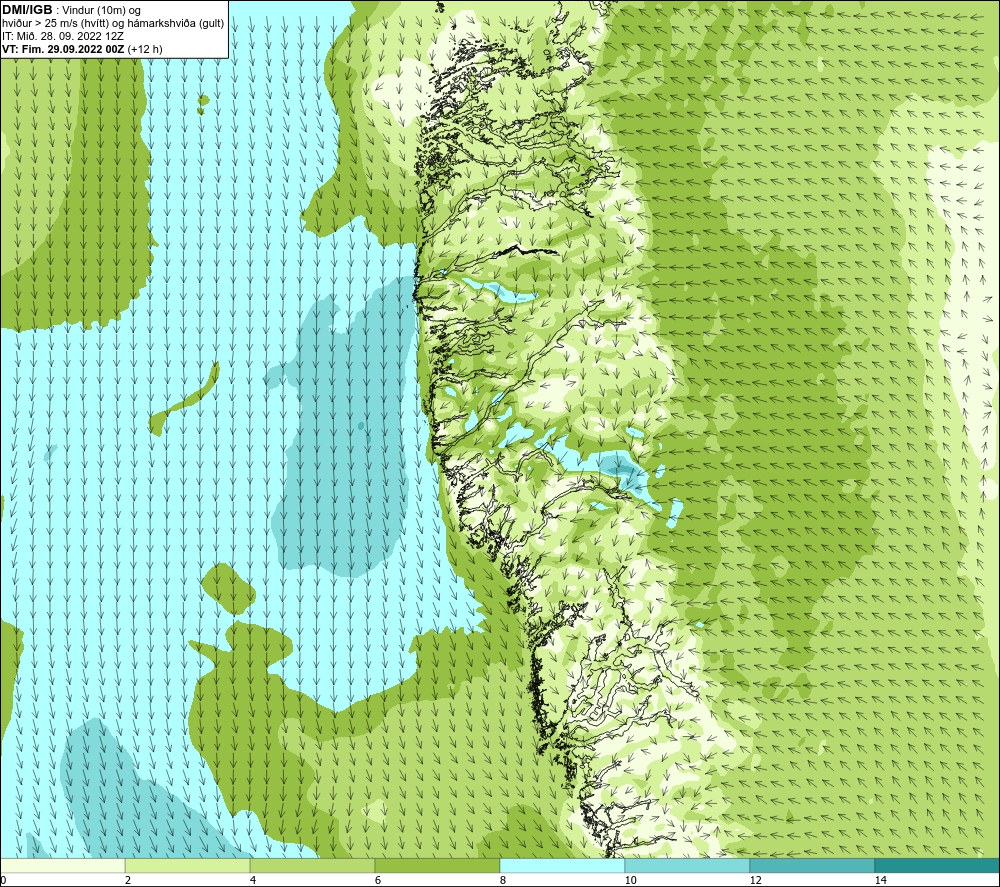Click the darkest teal swatch above 14
This screenshot has width=1000, height=887.
pos(937,865)
